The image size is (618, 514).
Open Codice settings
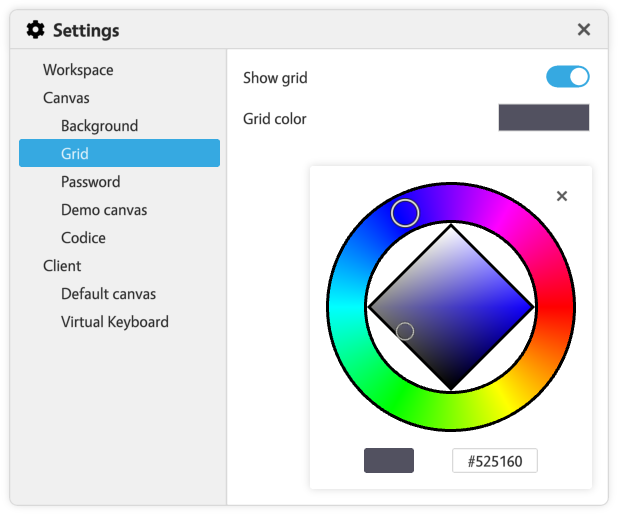click(83, 238)
